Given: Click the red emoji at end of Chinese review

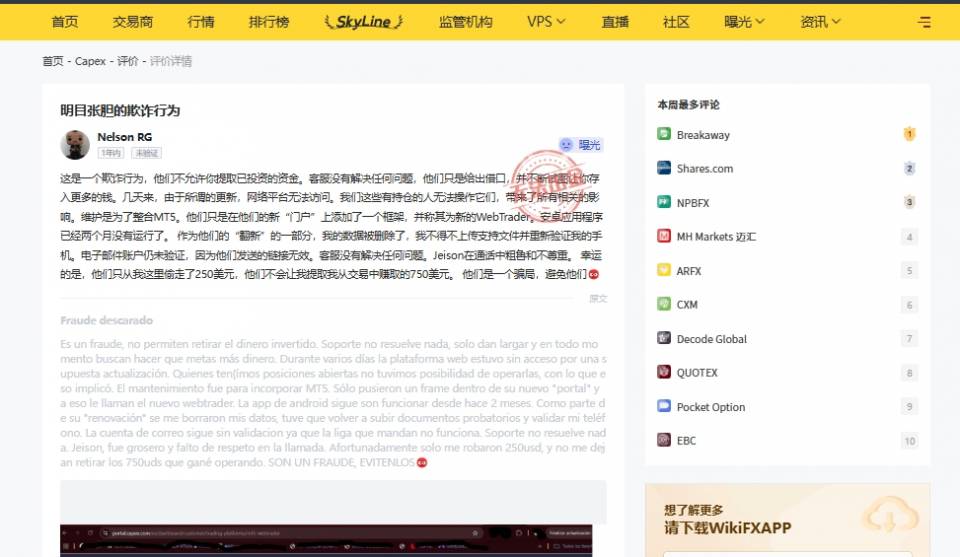Looking at the screenshot, I should (593, 274).
